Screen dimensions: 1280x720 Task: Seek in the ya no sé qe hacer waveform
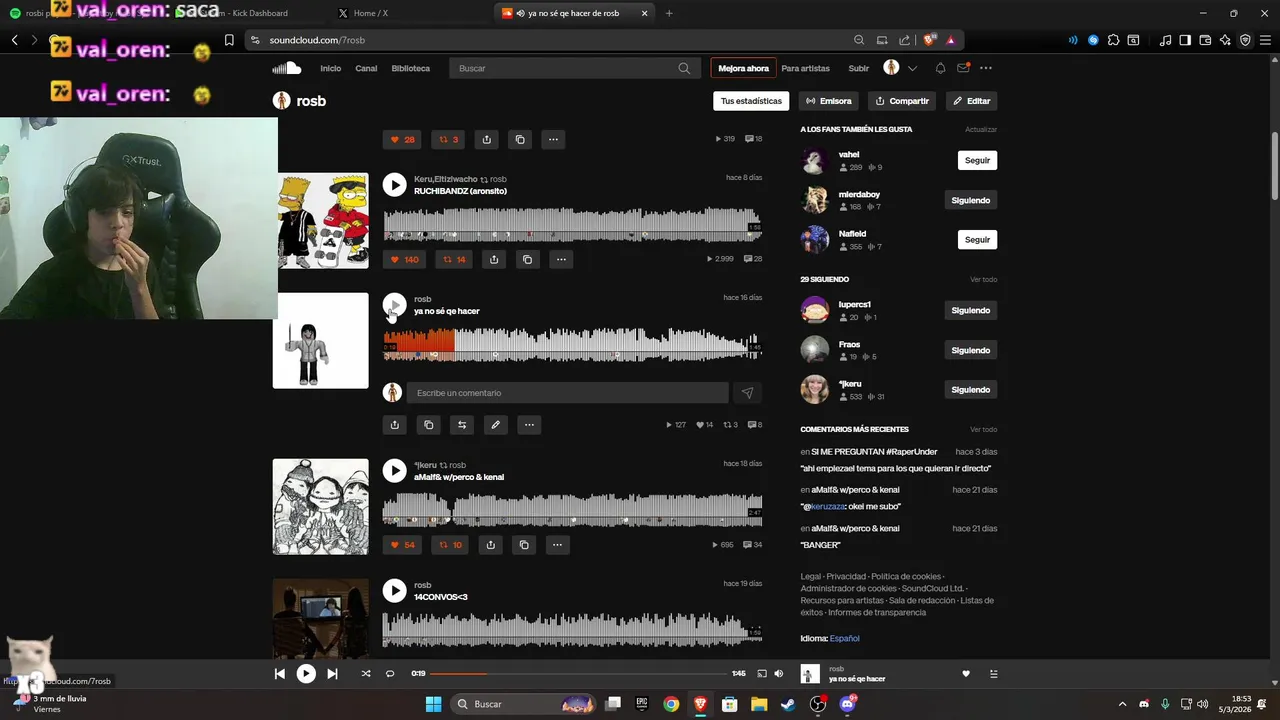click(572, 344)
